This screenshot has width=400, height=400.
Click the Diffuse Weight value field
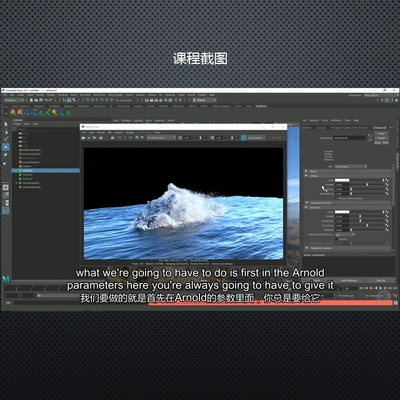coord(342,185)
